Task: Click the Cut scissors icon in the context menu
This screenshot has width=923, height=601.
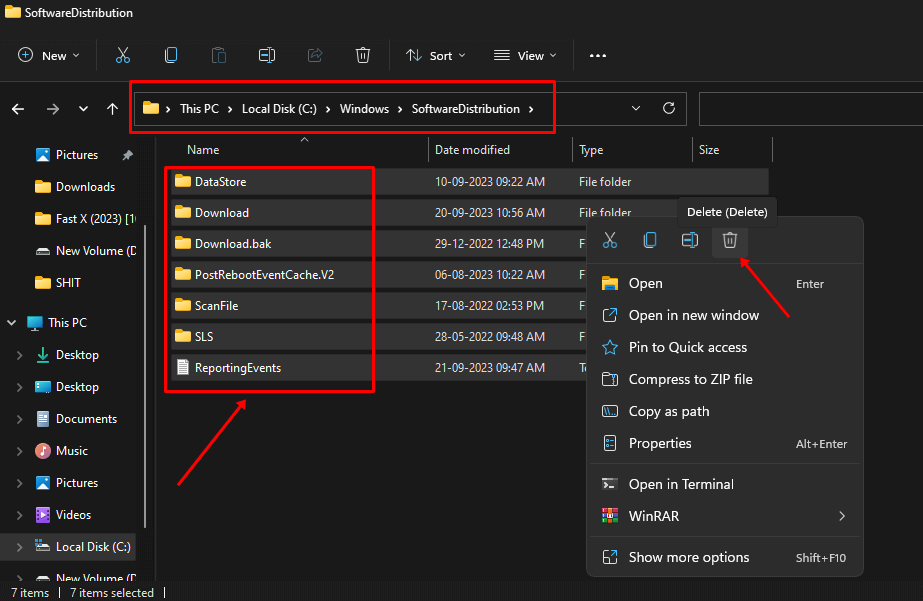Action: coord(610,240)
